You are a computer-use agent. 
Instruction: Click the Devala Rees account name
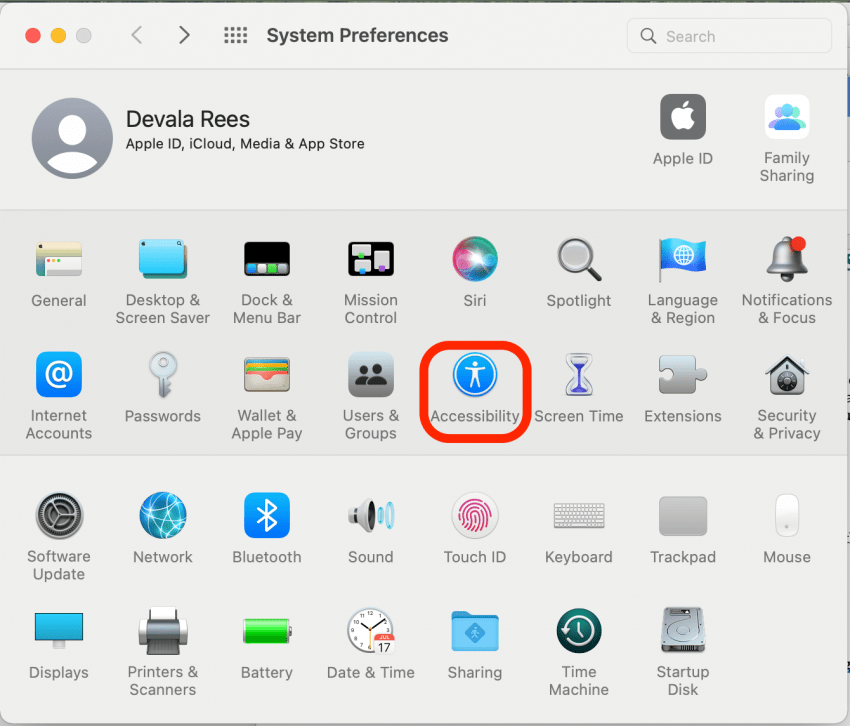coord(188,119)
